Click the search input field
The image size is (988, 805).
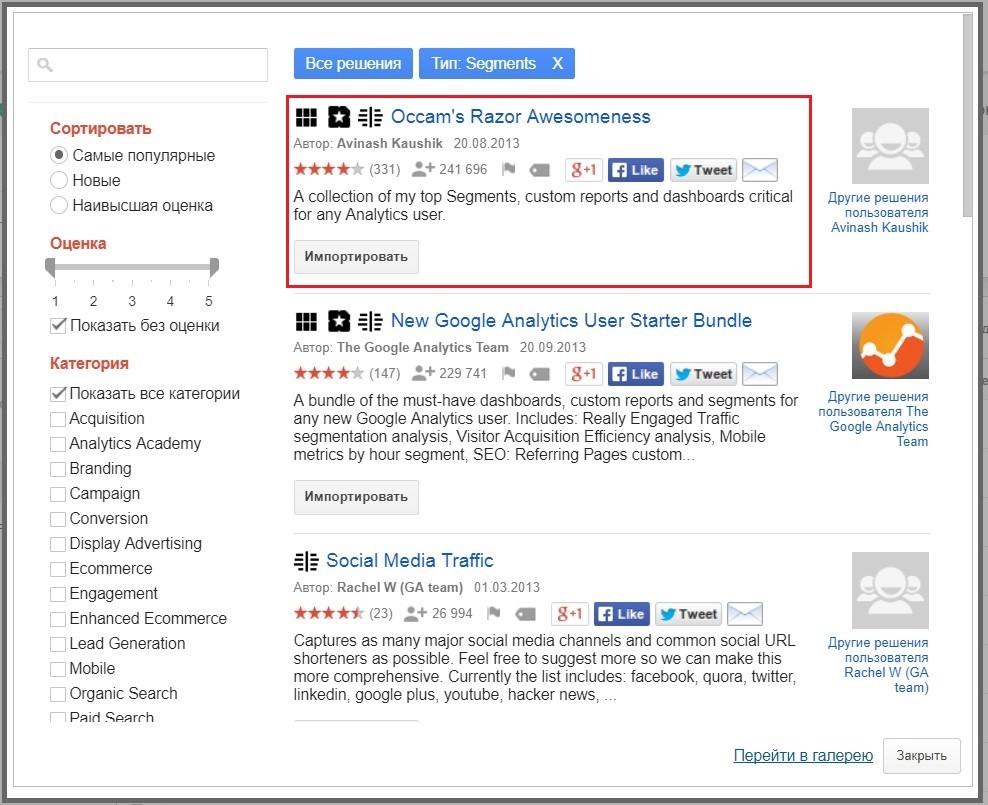tap(148, 65)
